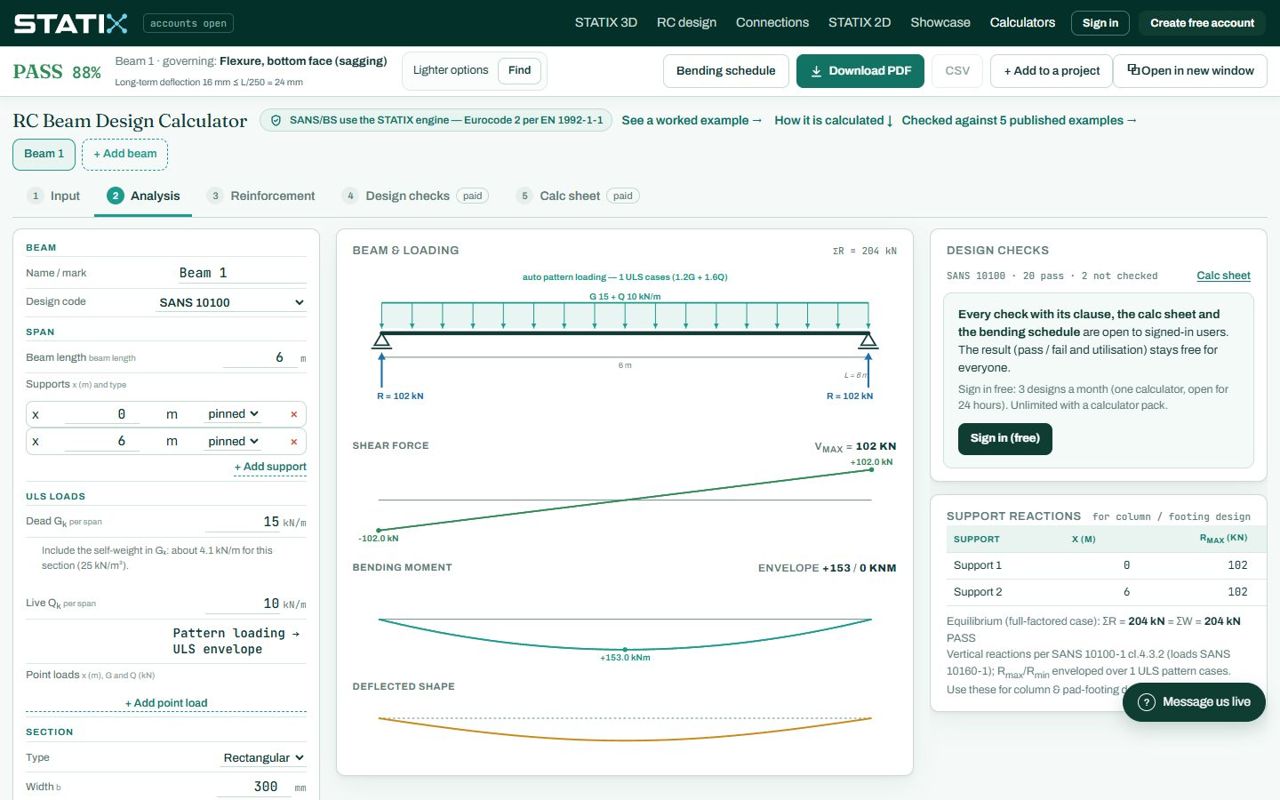Add design to a project
This screenshot has height=800, width=1280.
click(x=1051, y=71)
